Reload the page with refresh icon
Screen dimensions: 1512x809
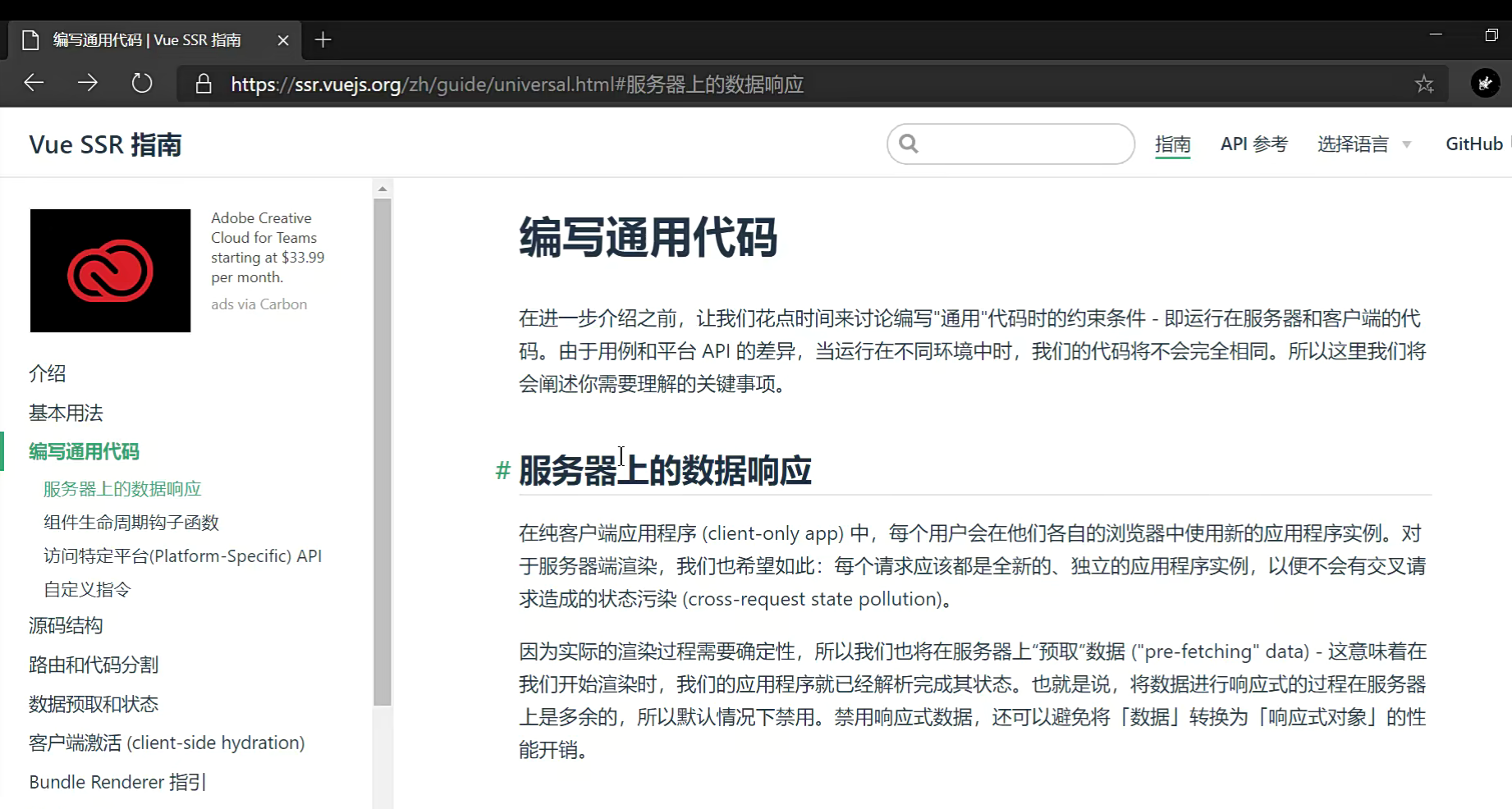tap(142, 83)
